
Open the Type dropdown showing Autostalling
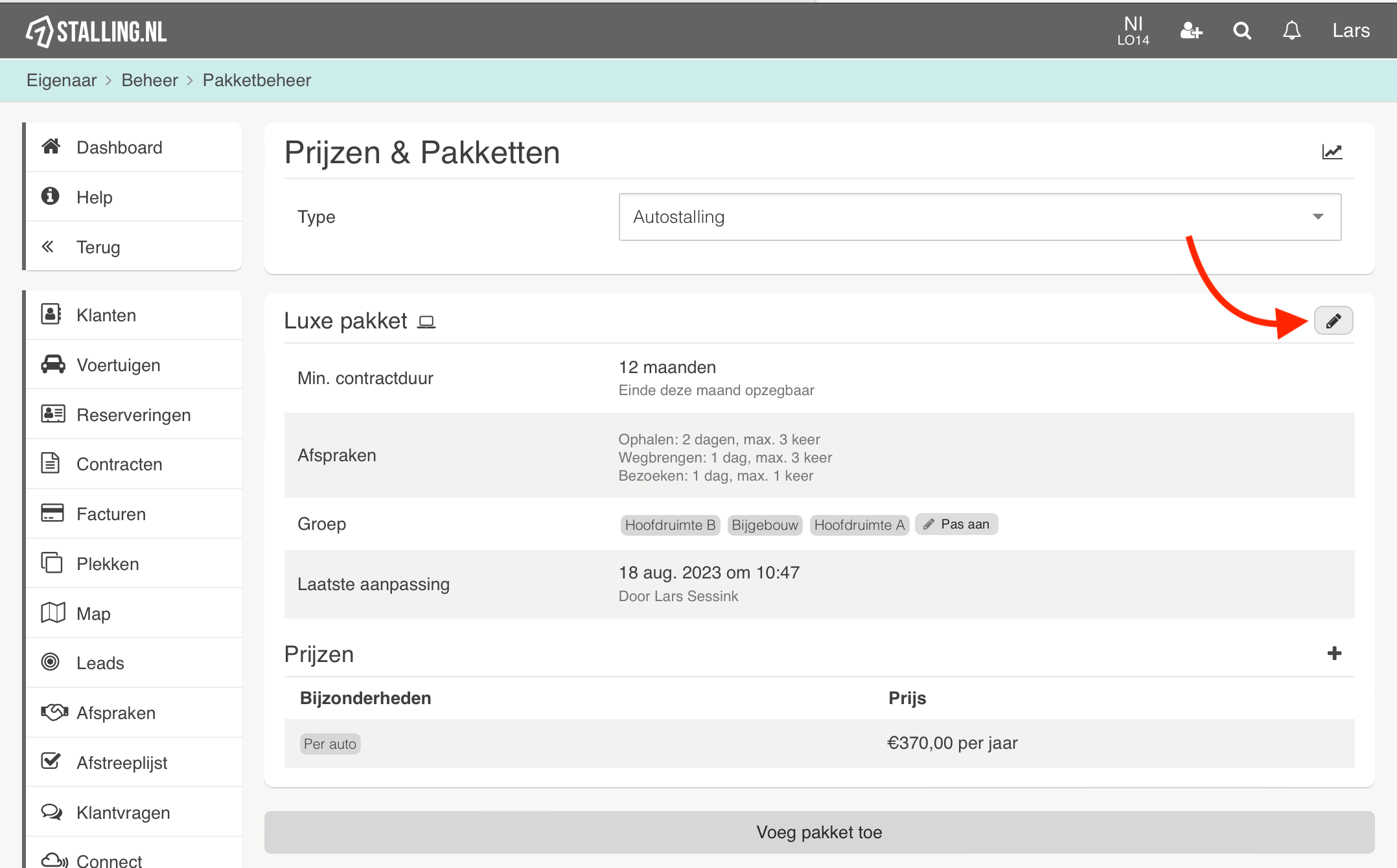979,217
